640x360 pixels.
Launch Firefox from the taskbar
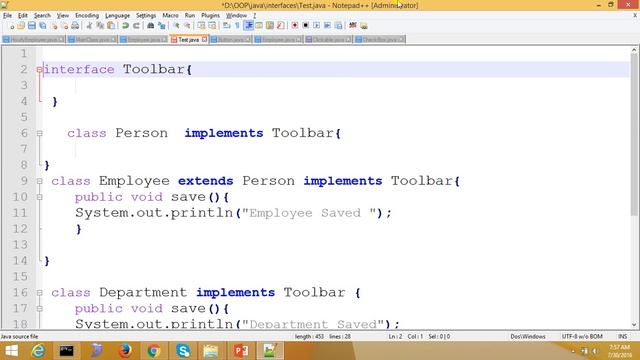click(x=124, y=351)
